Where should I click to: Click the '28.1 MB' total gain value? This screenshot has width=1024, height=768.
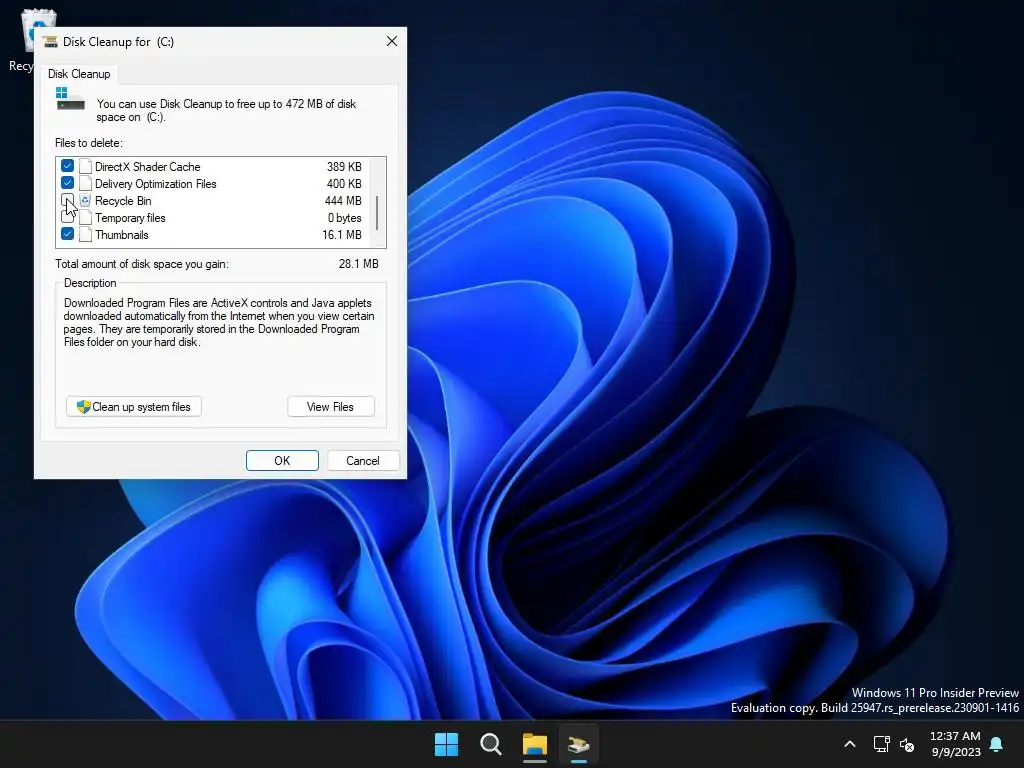coord(359,264)
